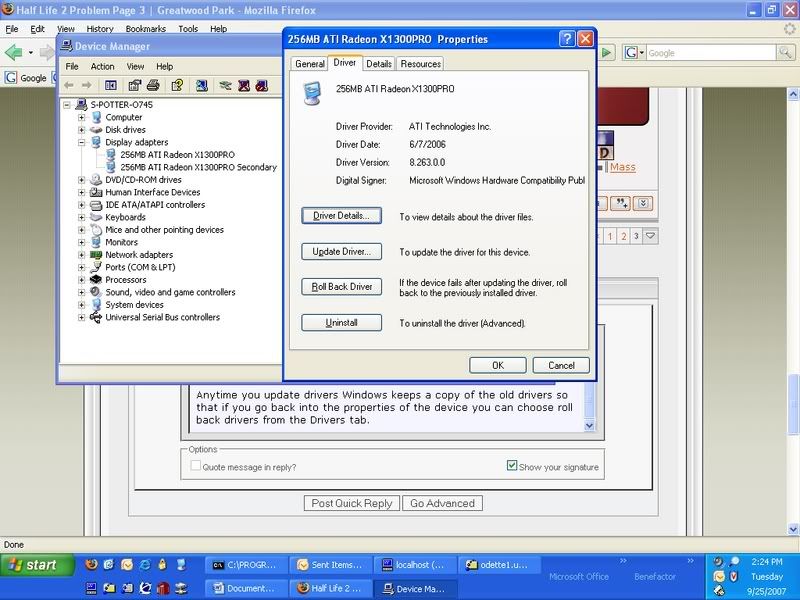Click OK in the properties dialog

[x=497, y=365]
